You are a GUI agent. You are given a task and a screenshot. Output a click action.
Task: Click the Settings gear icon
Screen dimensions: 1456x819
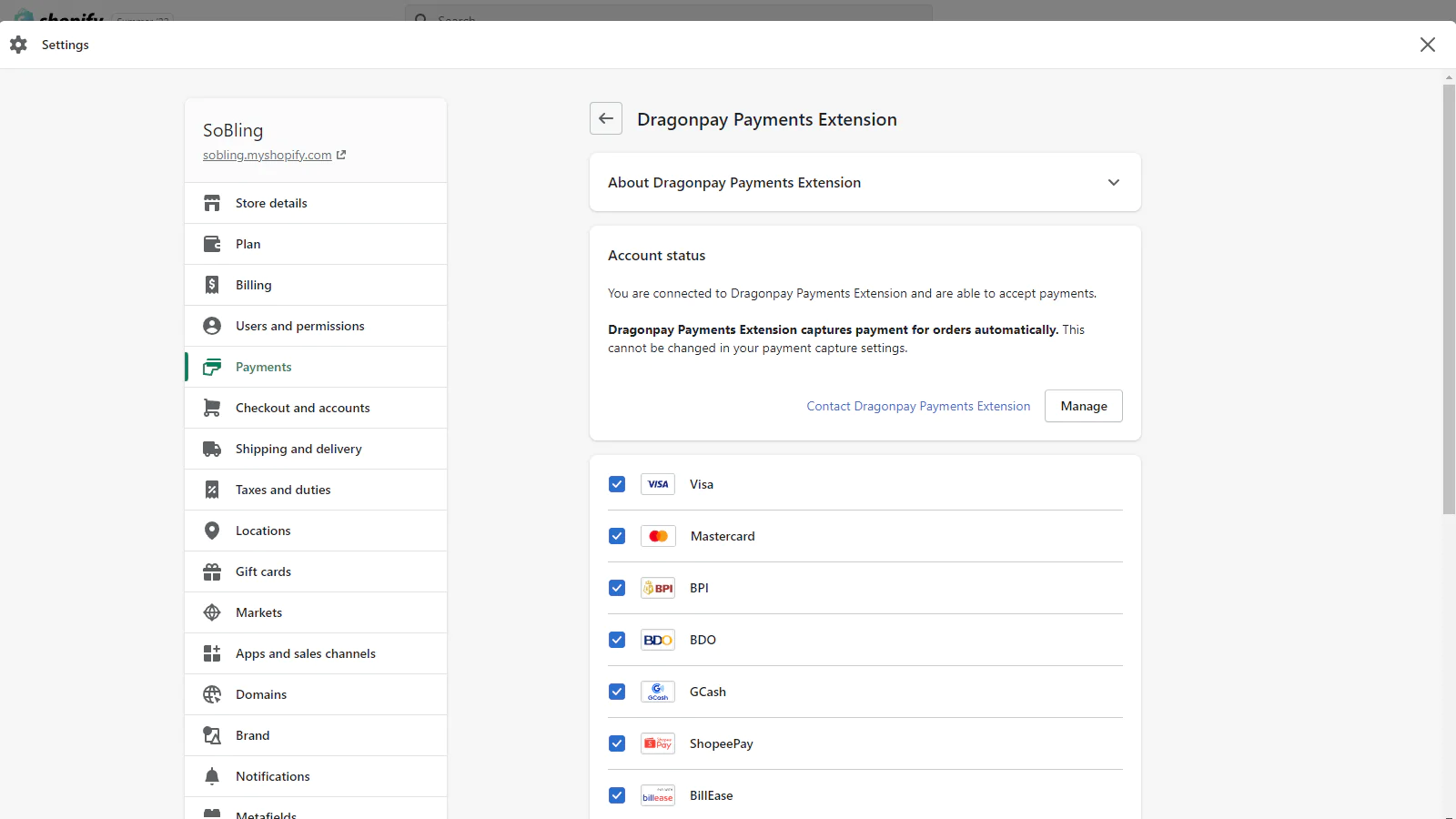[x=18, y=45]
